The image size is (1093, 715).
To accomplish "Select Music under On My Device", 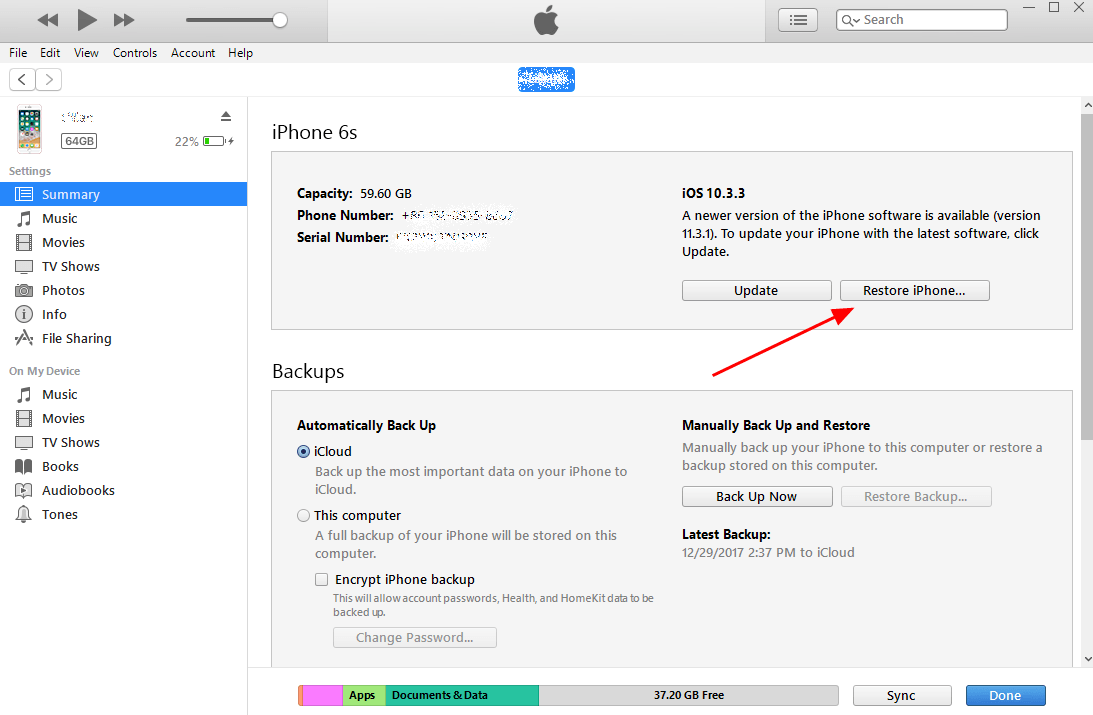I will [x=123, y=394].
